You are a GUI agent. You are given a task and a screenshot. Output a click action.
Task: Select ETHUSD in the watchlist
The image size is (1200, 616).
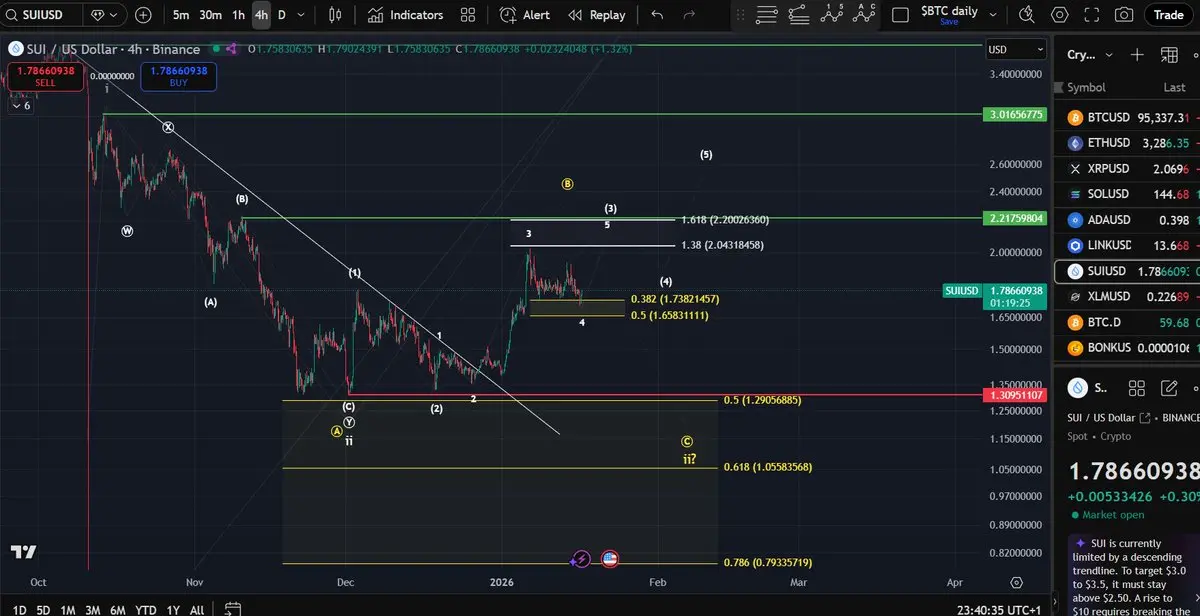coord(1128,143)
